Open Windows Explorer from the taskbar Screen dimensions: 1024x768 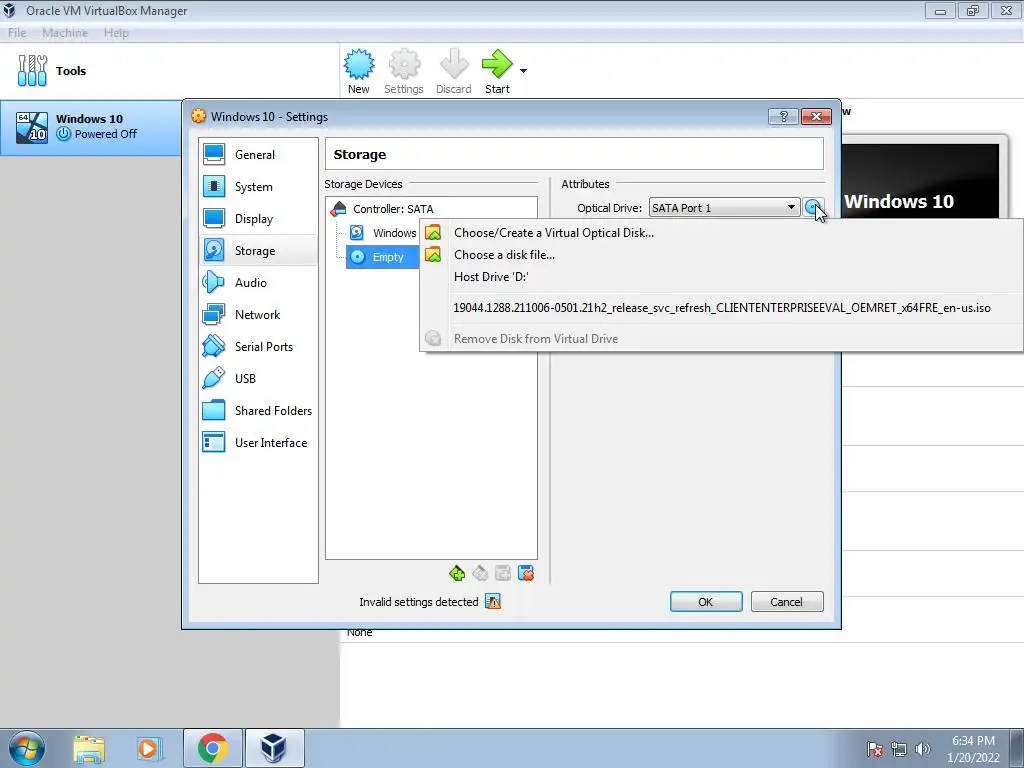[x=89, y=748]
